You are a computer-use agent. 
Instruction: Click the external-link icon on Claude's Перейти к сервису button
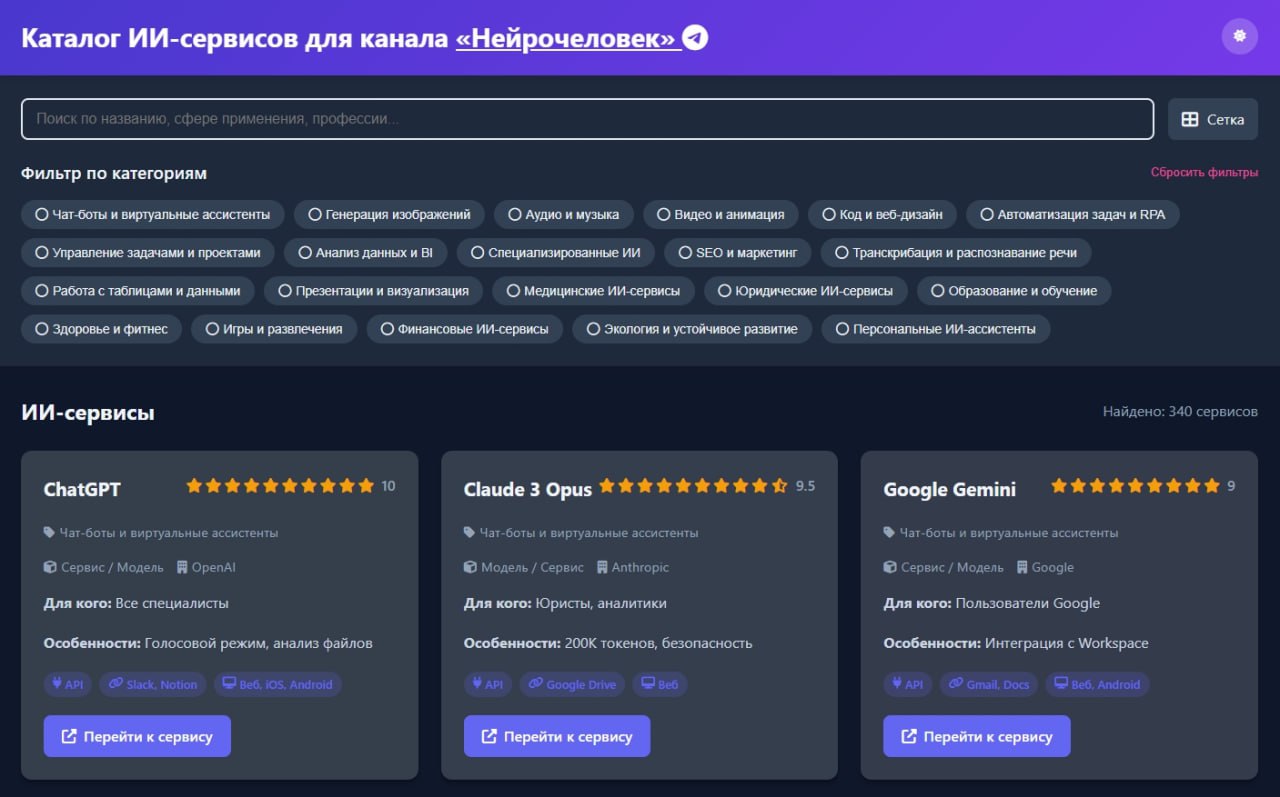click(x=487, y=736)
